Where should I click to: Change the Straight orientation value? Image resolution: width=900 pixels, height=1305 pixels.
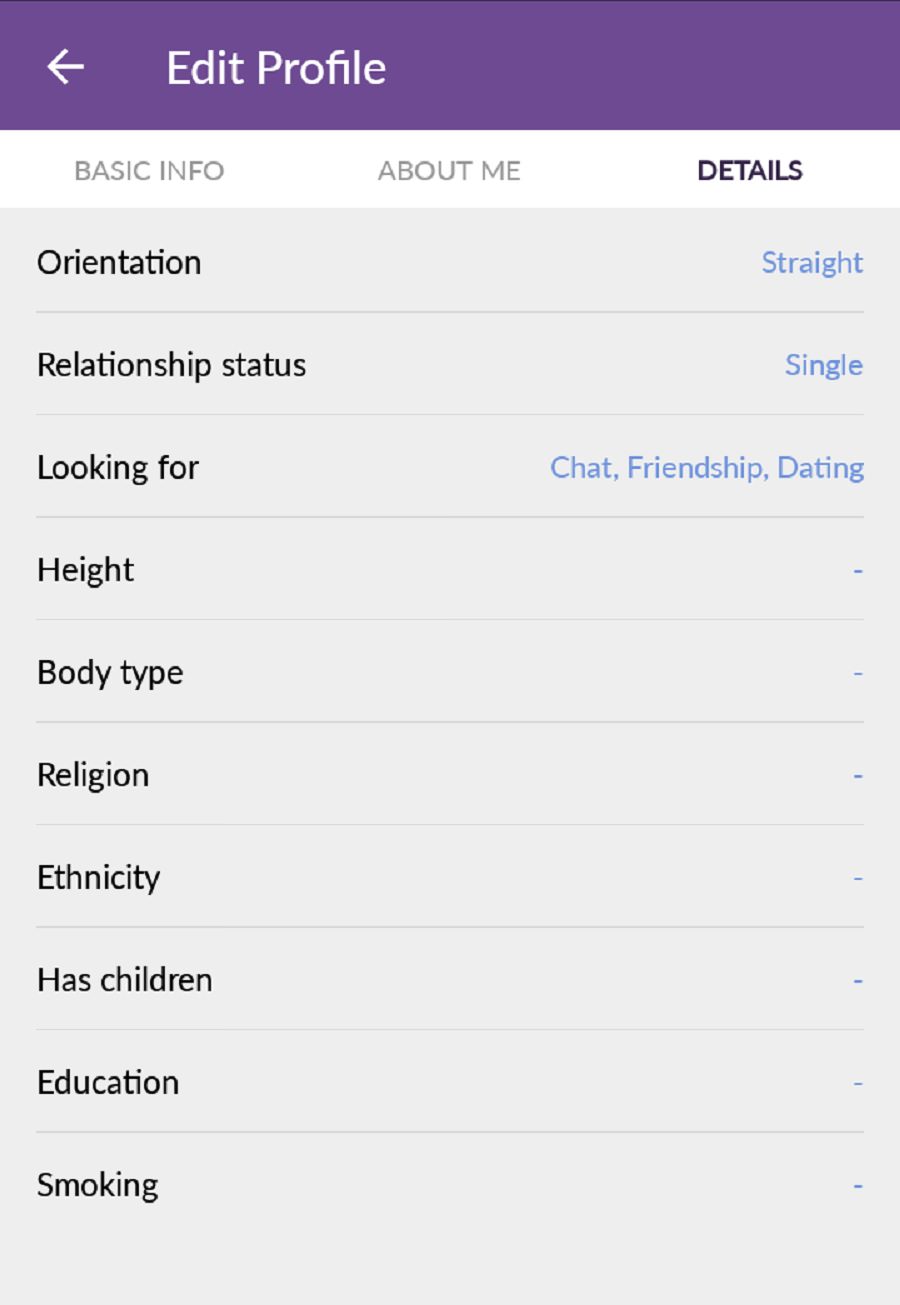coord(812,262)
